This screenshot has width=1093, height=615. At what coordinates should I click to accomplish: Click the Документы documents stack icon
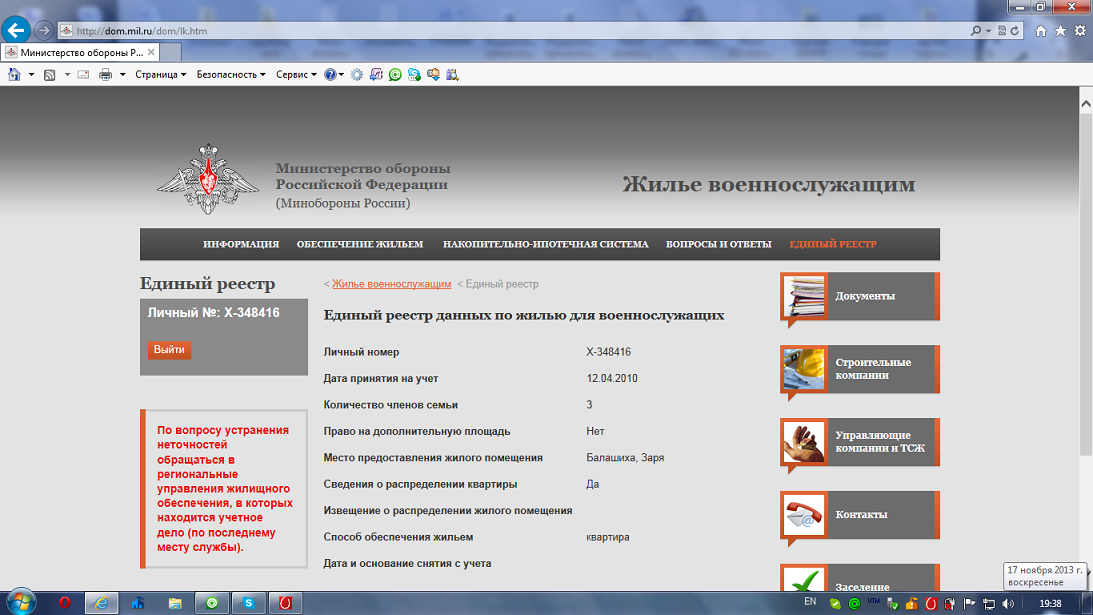click(x=804, y=296)
